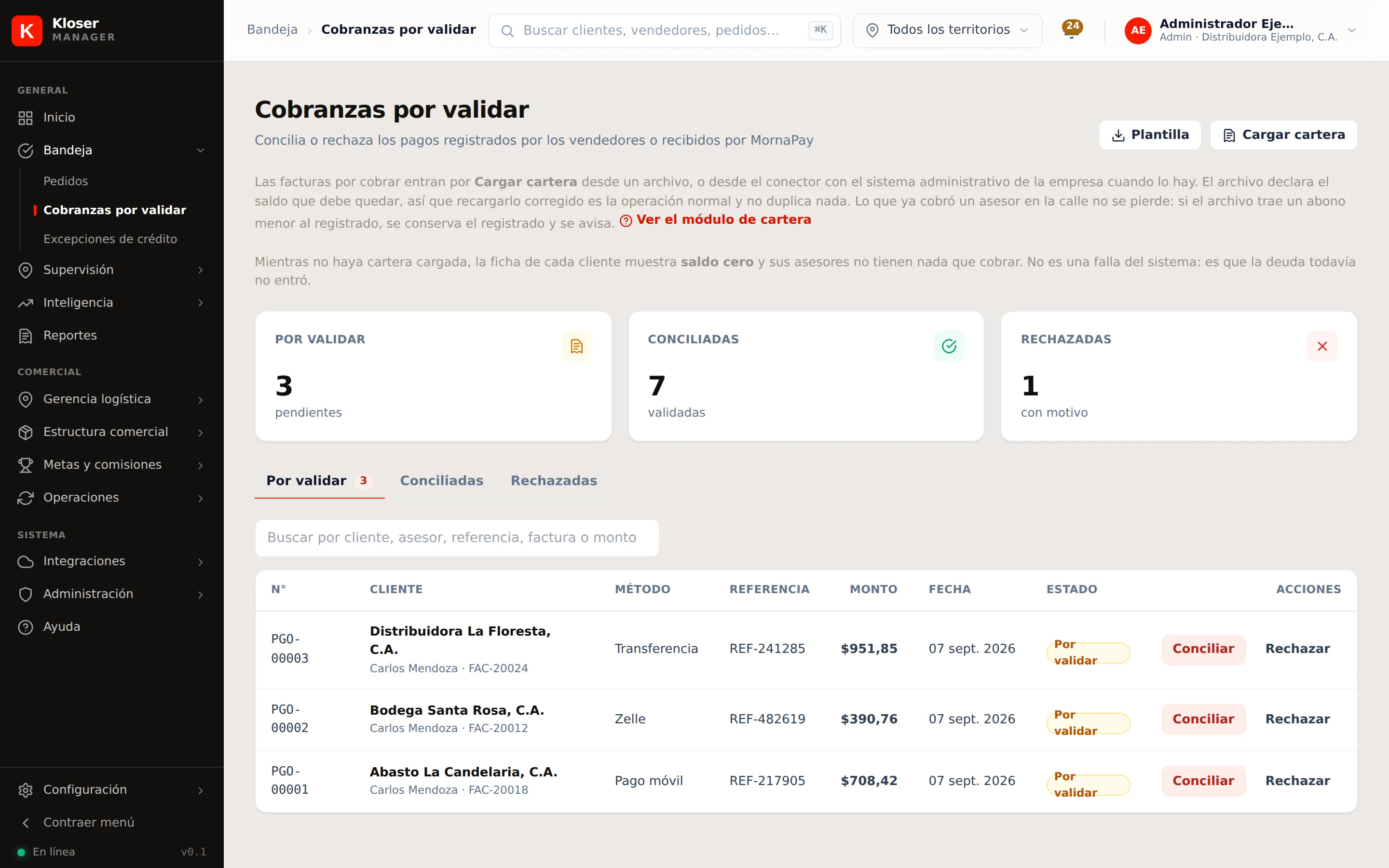Open the Ver el módulo de cartera link
The image size is (1389, 868).
click(715, 220)
